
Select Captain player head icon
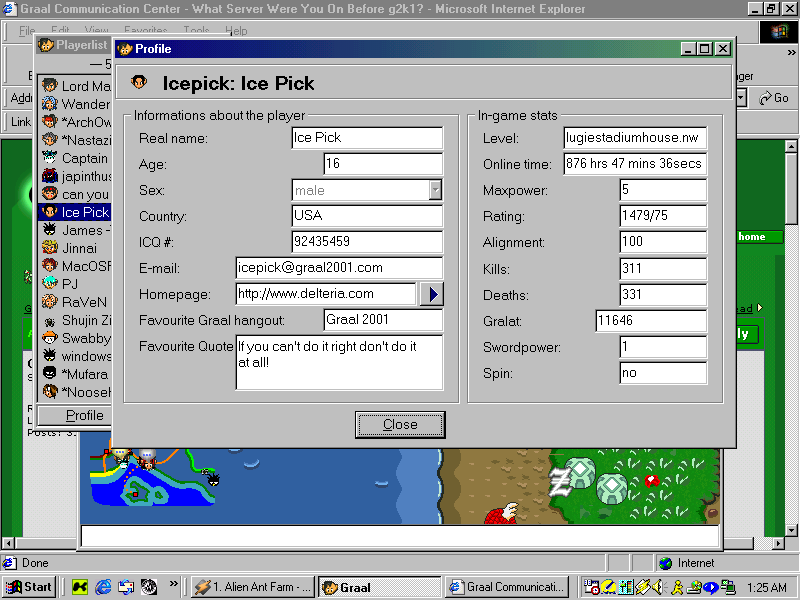pyautogui.click(x=49, y=158)
